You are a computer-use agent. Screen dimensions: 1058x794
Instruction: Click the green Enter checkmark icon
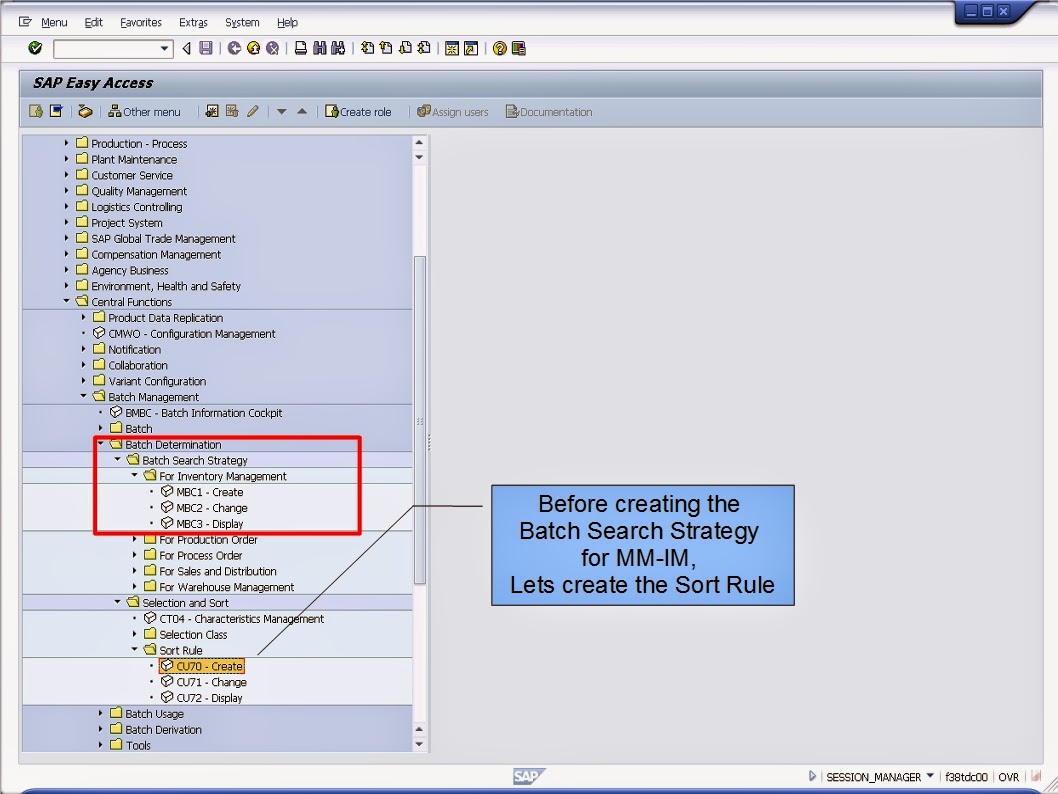point(35,48)
